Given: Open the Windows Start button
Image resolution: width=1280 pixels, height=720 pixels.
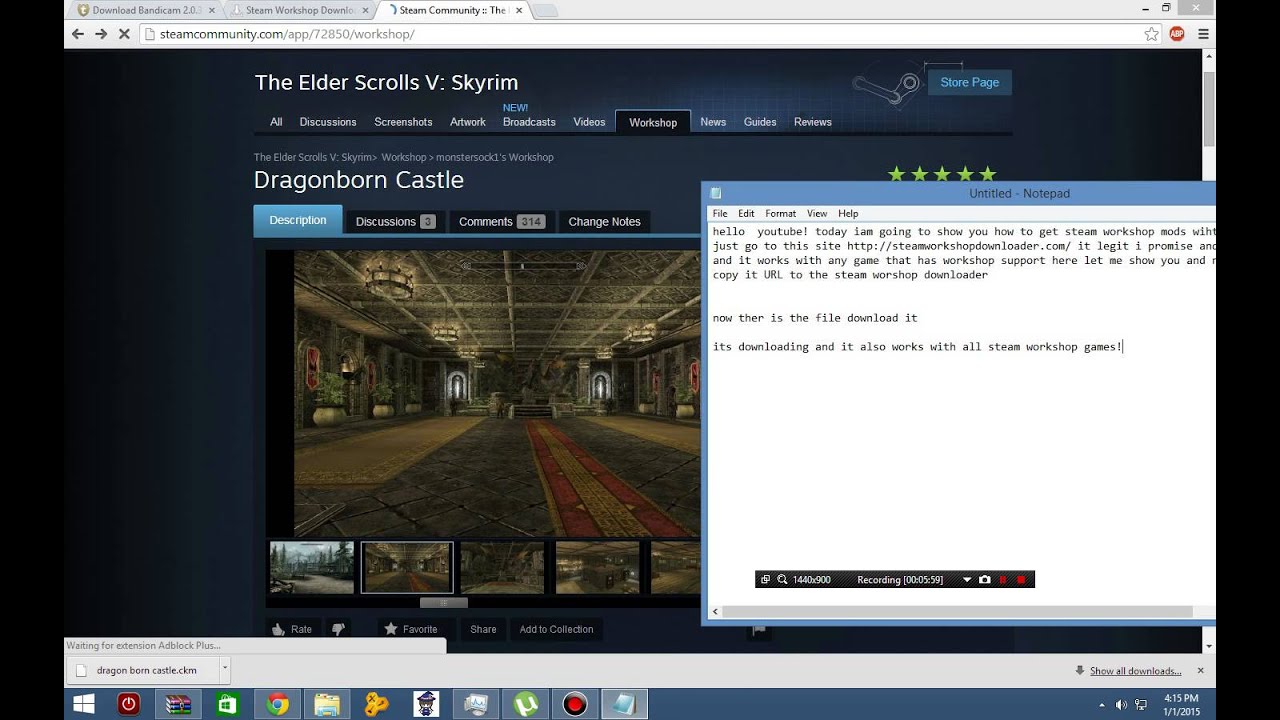Looking at the screenshot, I should (84, 704).
